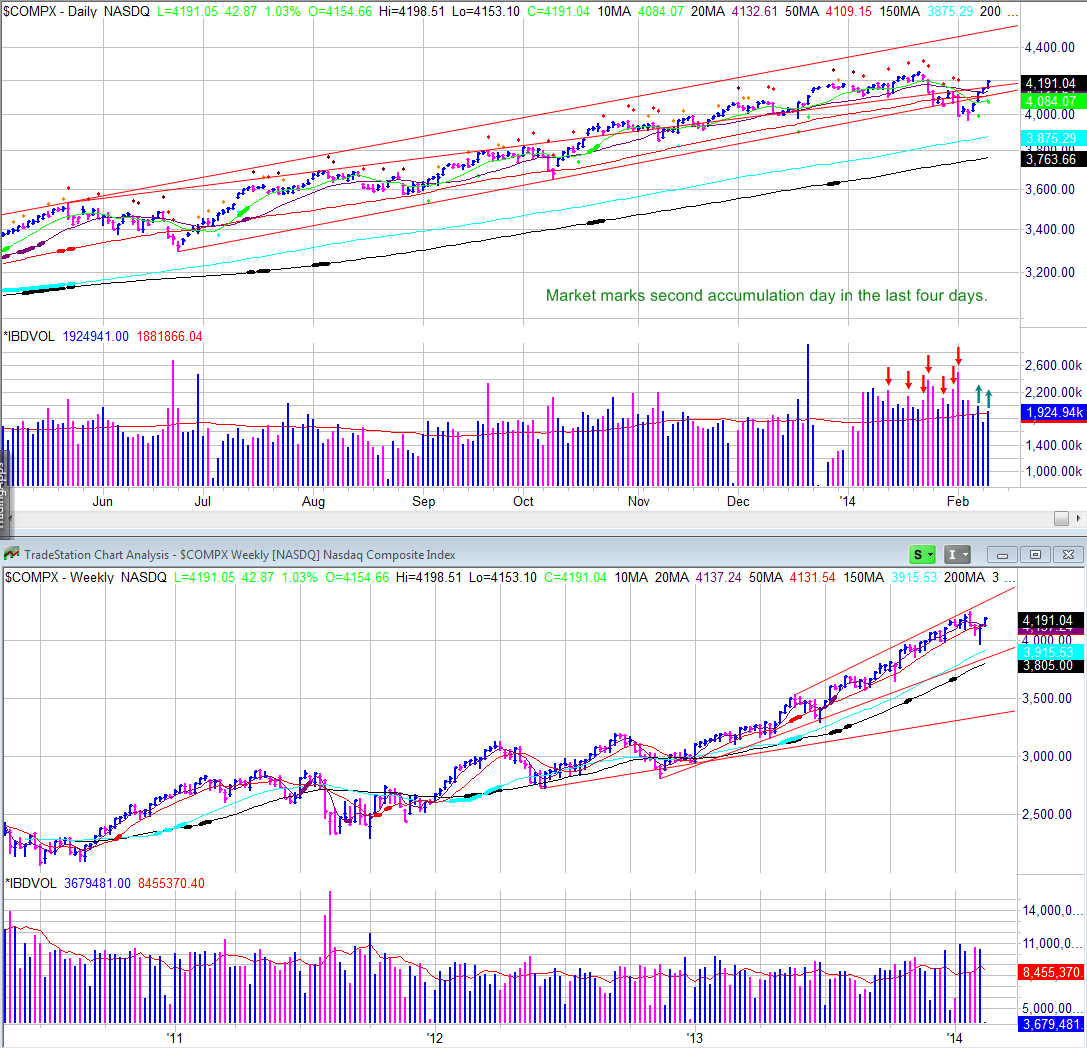Click the horizontal scrollbar between the two charts
This screenshot has height=1048, width=1087.
coord(500,518)
